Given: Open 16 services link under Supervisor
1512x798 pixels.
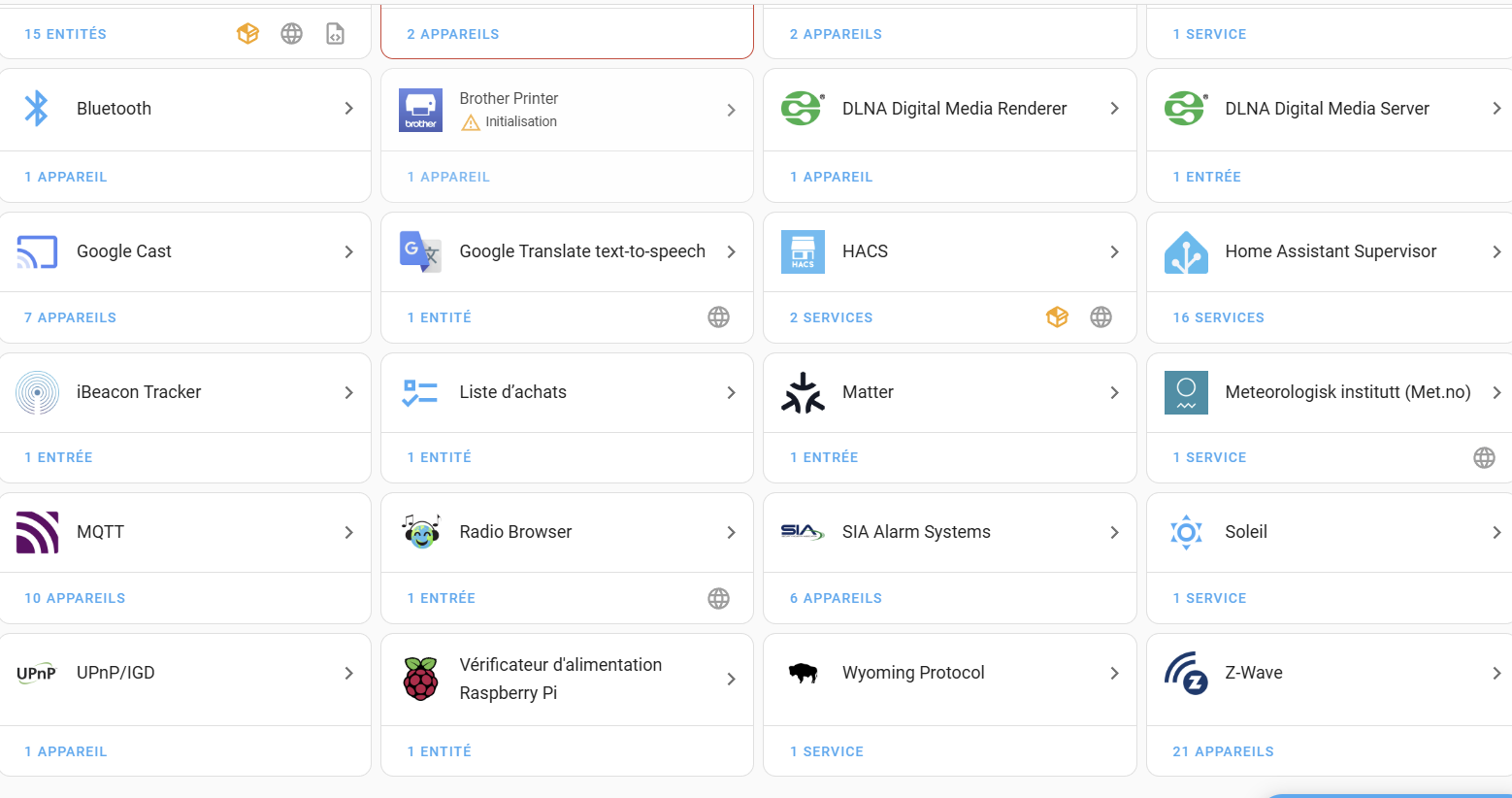Looking at the screenshot, I should pos(1218,317).
